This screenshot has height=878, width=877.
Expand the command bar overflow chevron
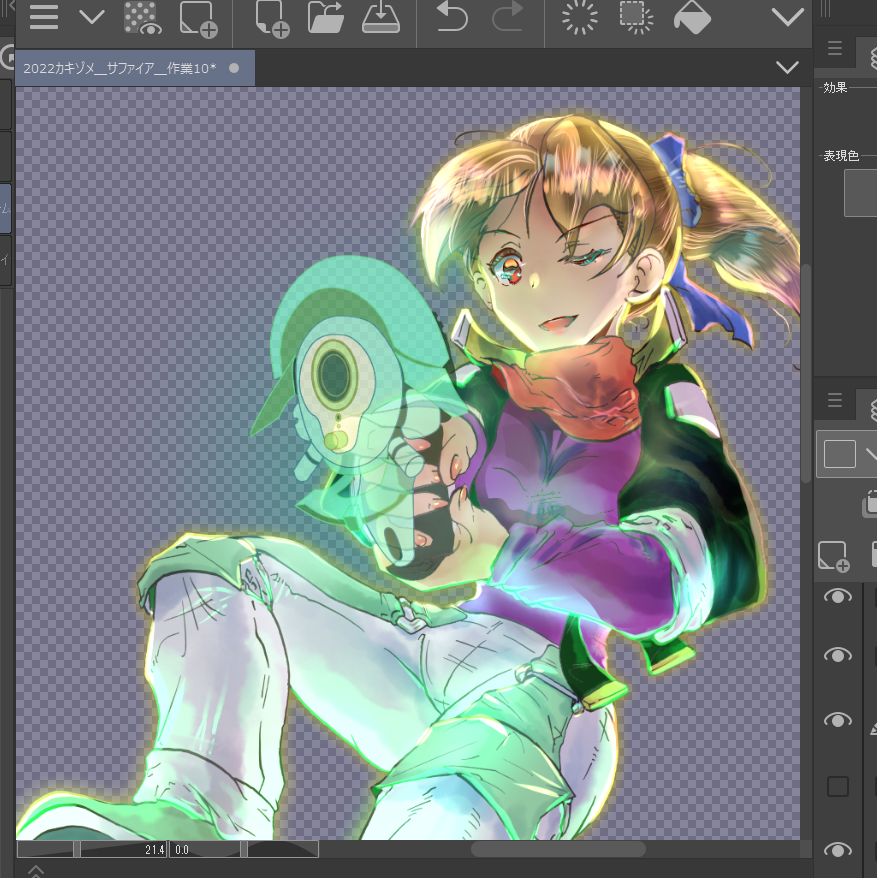click(787, 18)
